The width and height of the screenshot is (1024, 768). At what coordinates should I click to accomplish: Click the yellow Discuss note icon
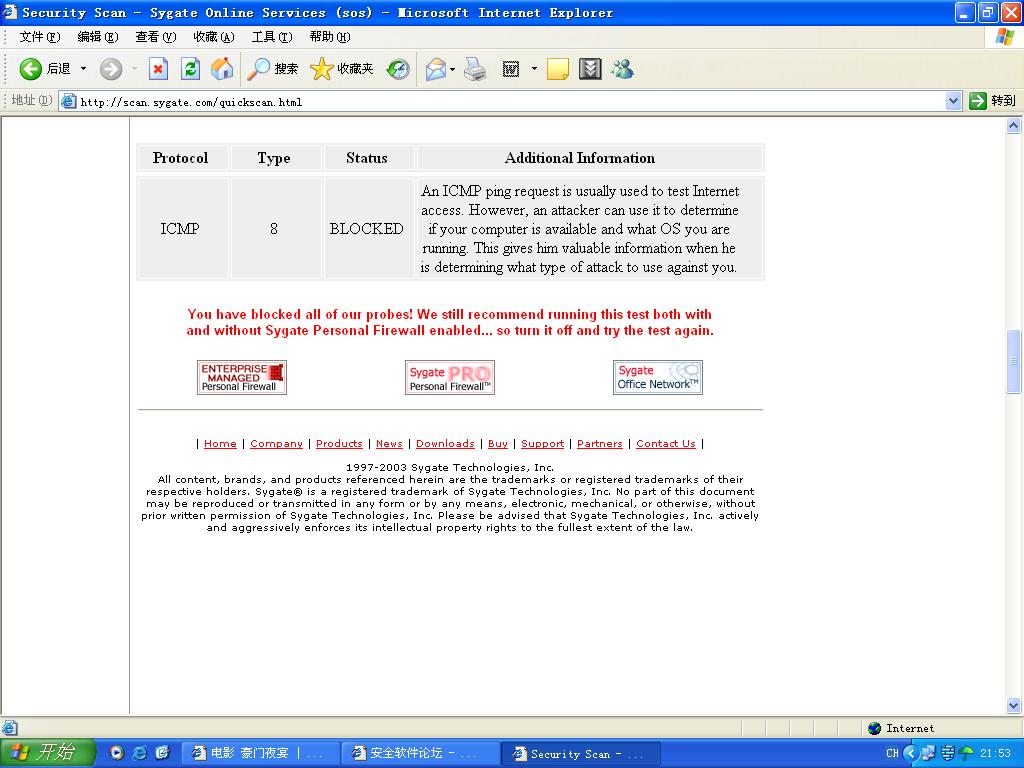(557, 69)
